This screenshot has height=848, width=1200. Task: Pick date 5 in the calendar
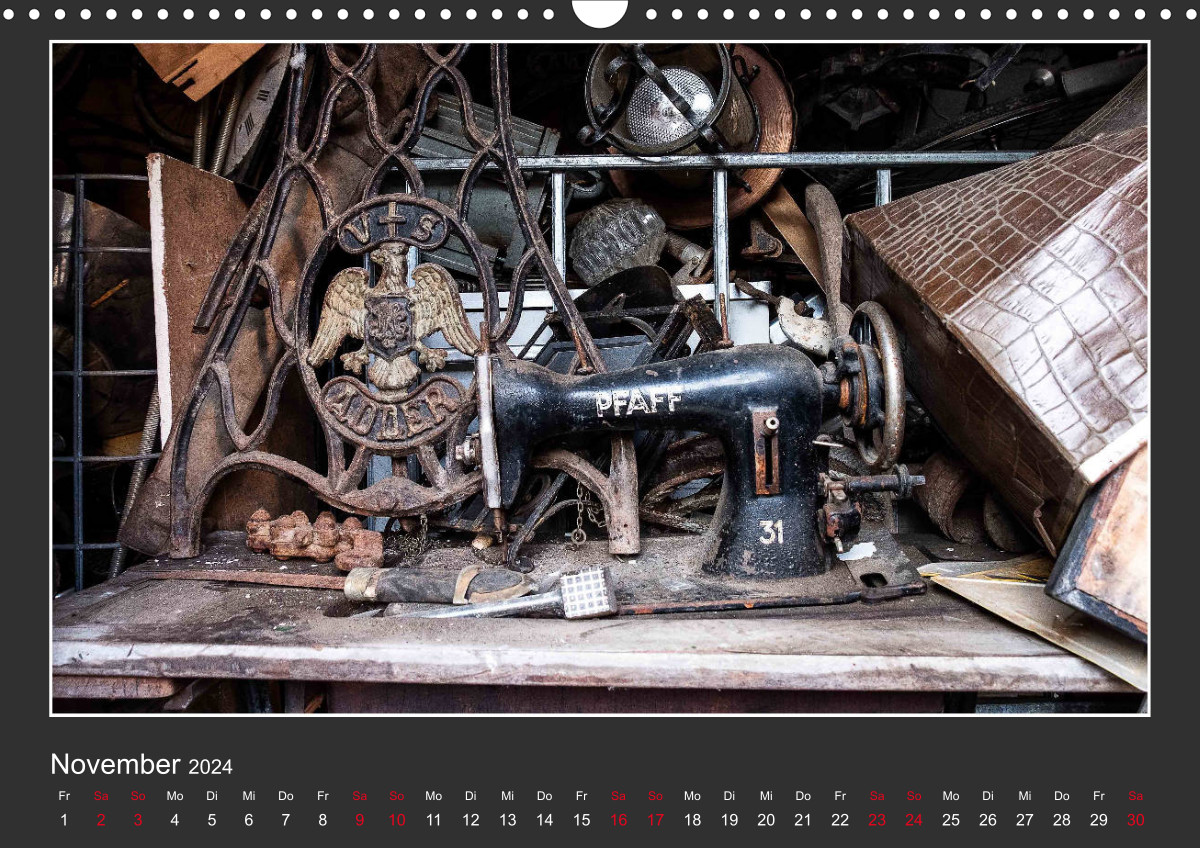(212, 820)
